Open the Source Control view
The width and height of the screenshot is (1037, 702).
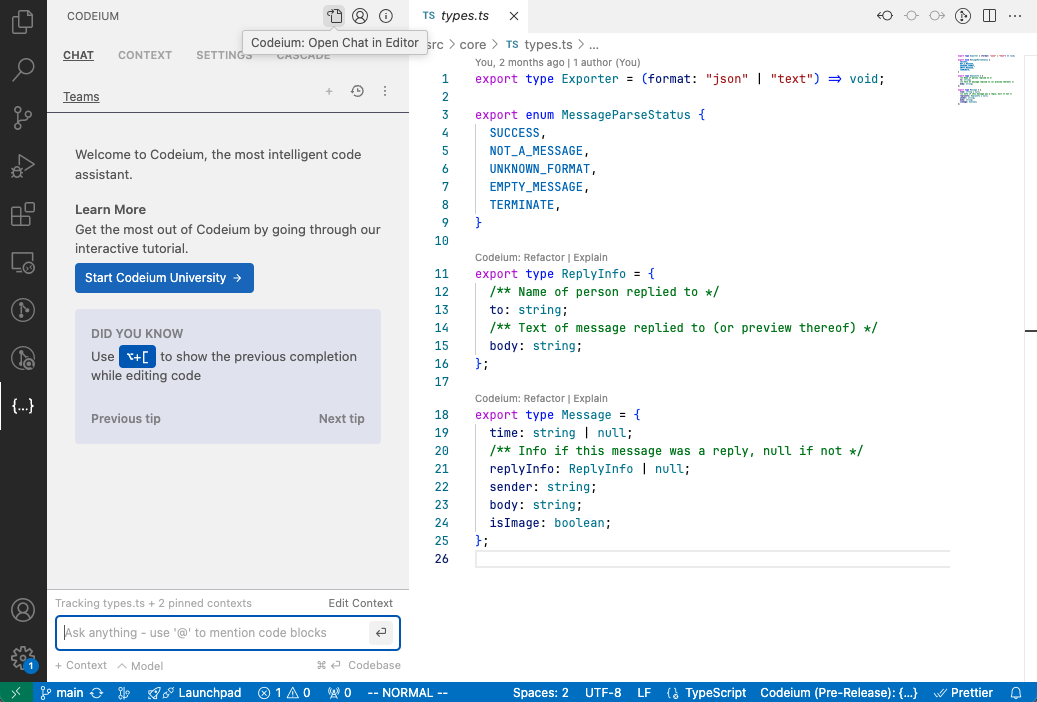pyautogui.click(x=23, y=118)
